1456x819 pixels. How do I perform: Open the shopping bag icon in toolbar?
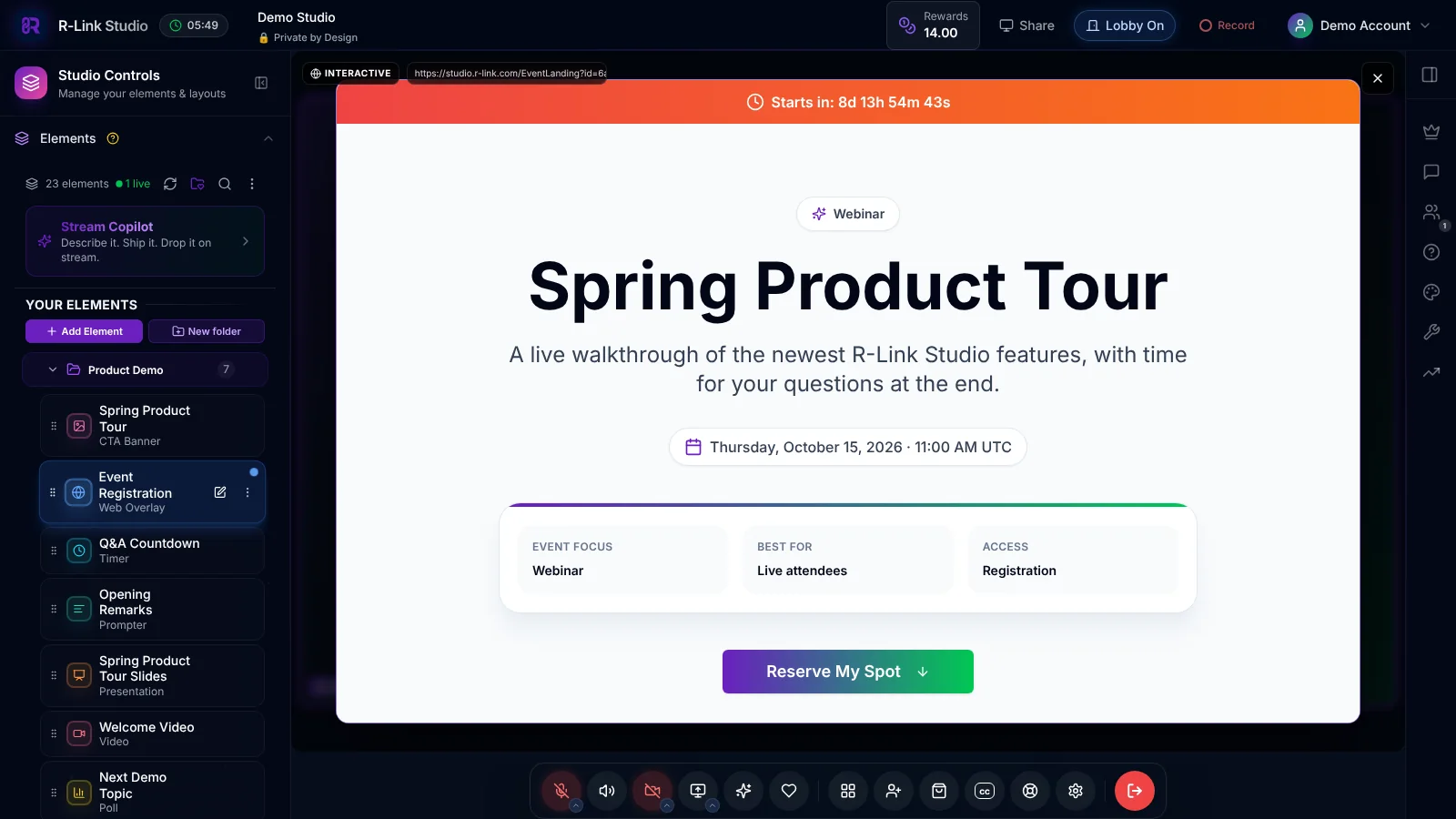coord(939,791)
